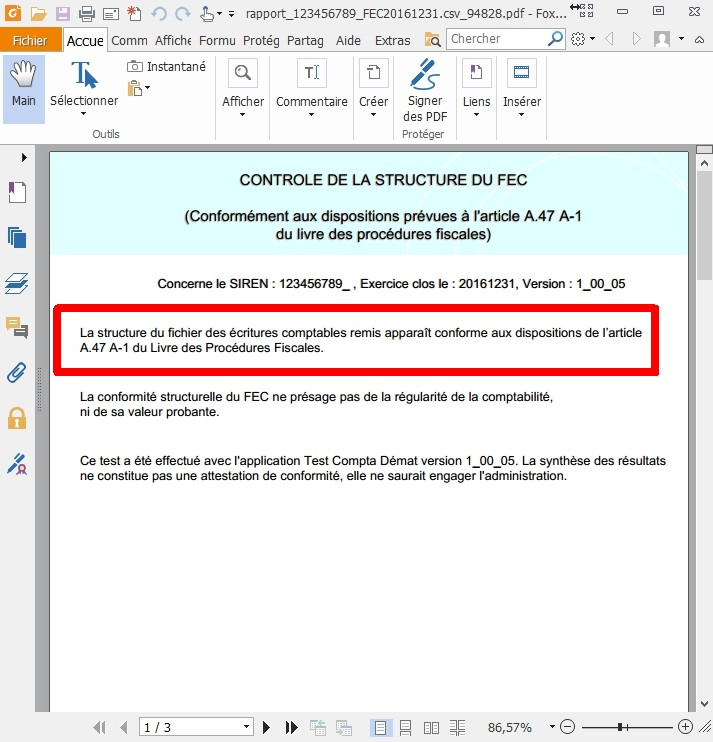Switch to the Protéger ribbon tab
The width and height of the screenshot is (713, 742).
pos(261,41)
